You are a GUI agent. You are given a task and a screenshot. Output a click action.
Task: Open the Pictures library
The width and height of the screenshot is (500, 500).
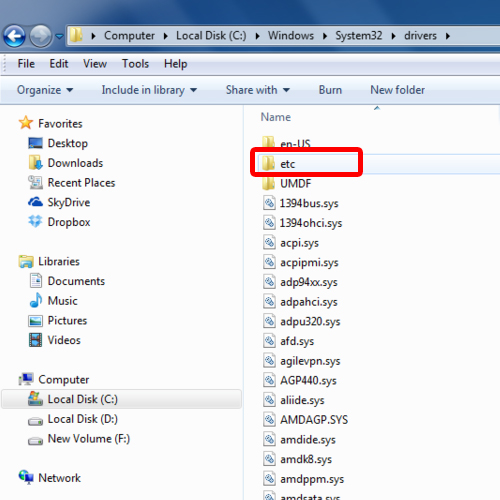click(67, 320)
